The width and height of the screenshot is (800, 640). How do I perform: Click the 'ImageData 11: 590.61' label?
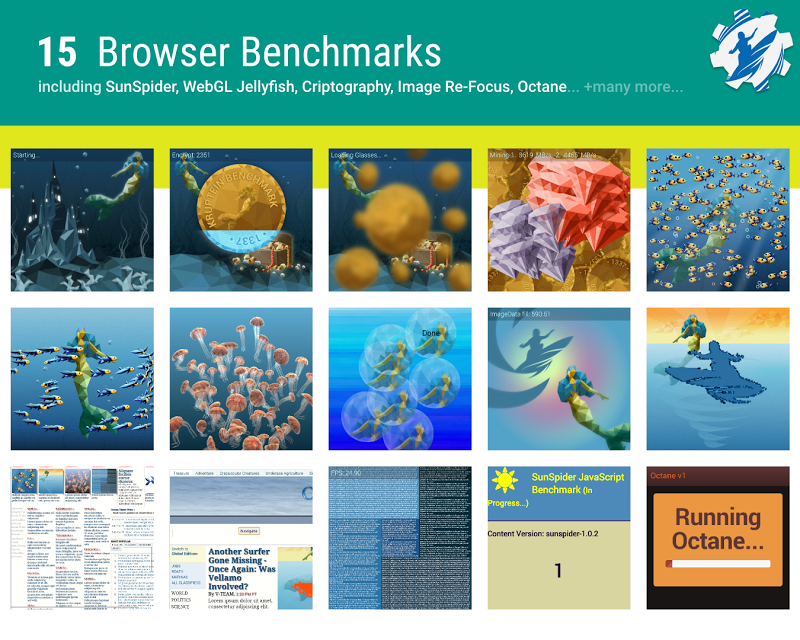(x=520, y=314)
